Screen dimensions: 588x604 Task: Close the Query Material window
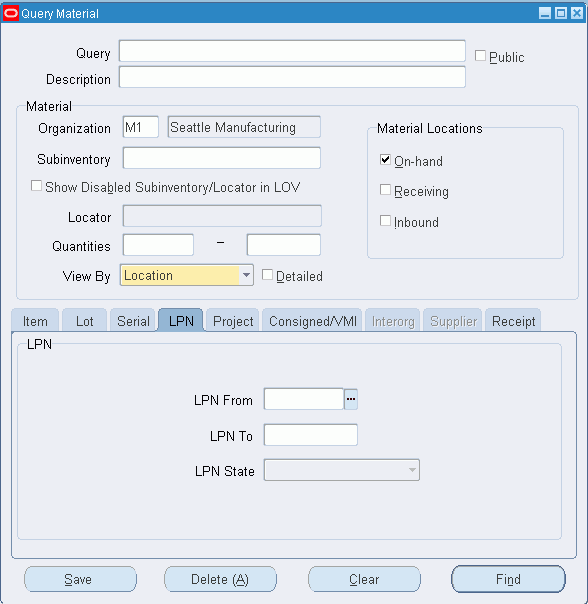pos(577,13)
